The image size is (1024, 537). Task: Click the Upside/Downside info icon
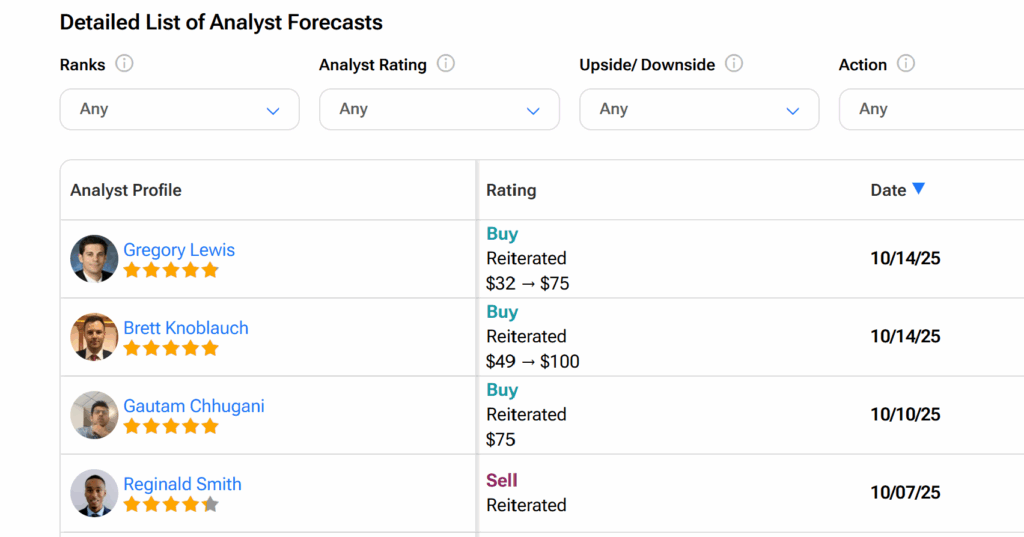tap(734, 64)
